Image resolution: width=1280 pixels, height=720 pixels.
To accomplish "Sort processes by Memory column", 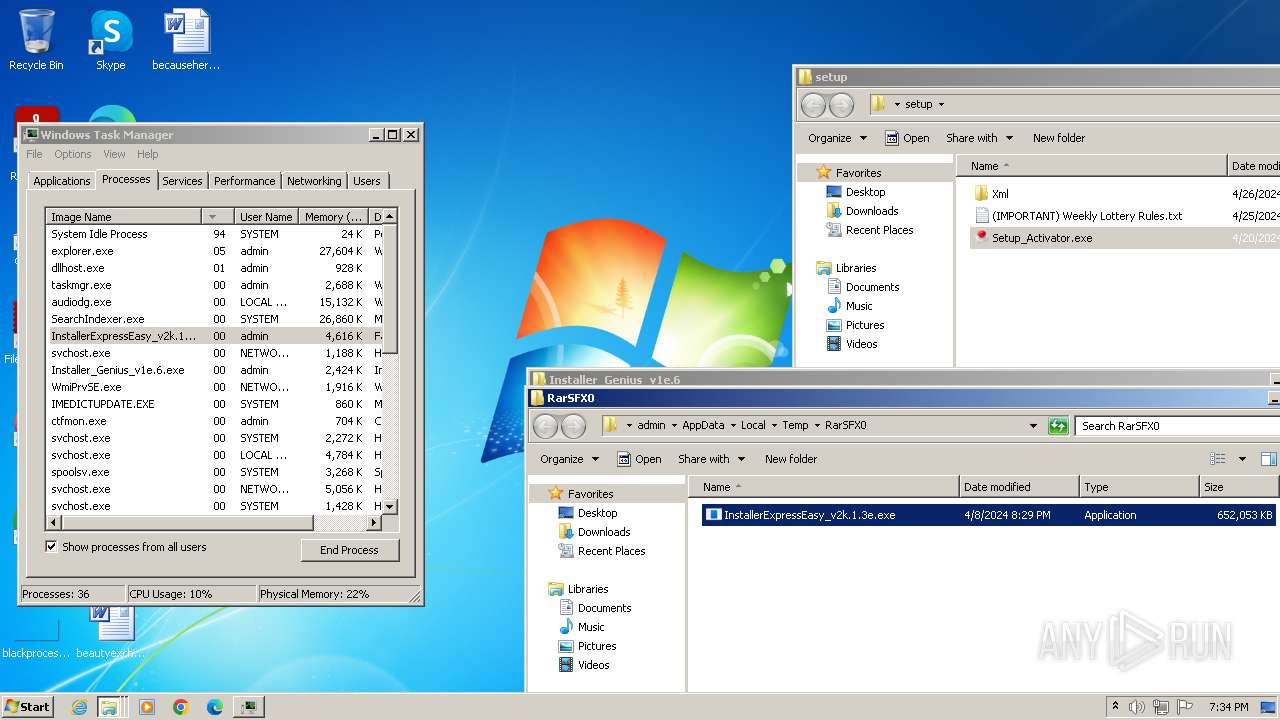I will 334,217.
